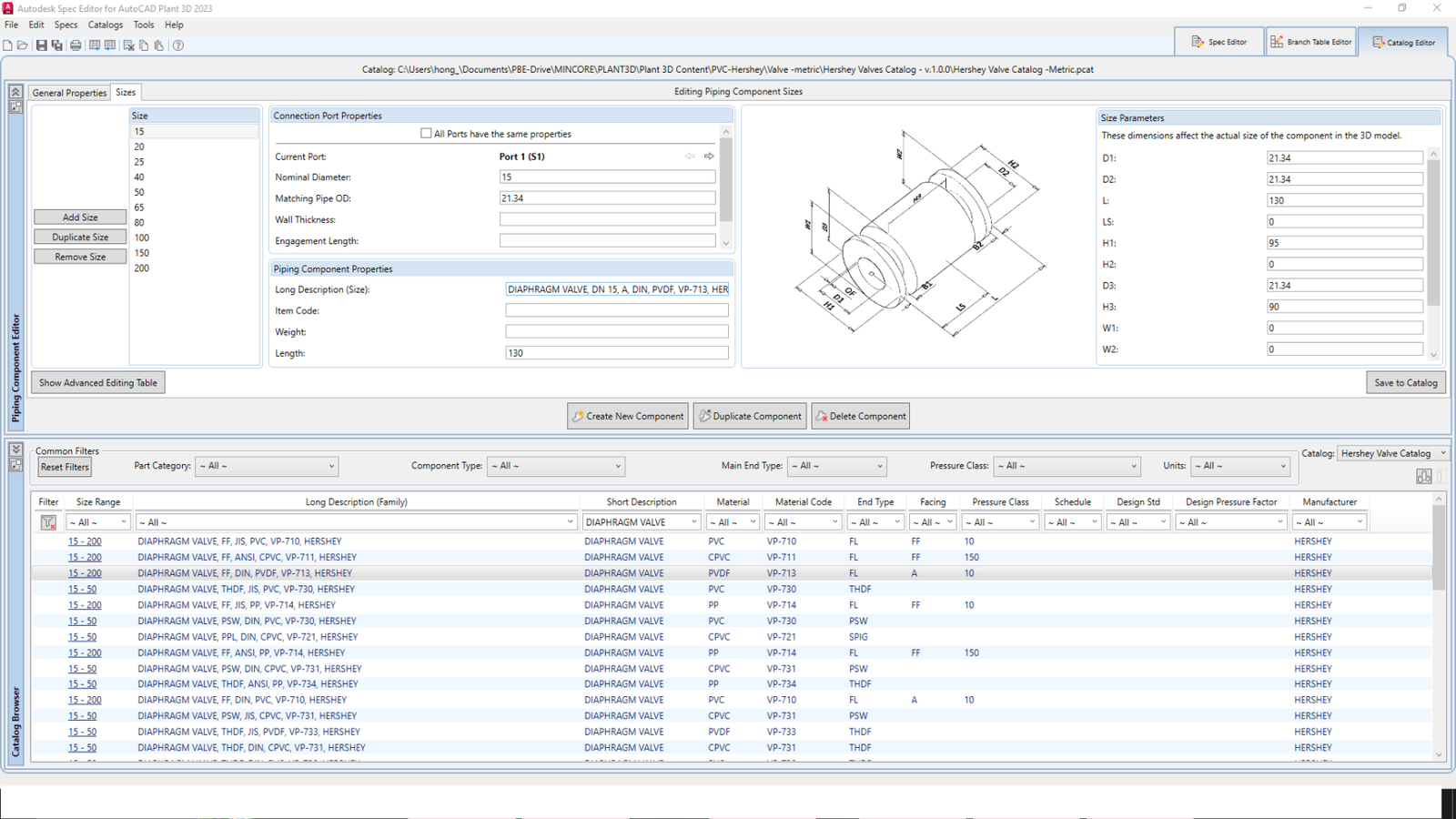
Task: Open the Tools menu
Action: point(144,25)
